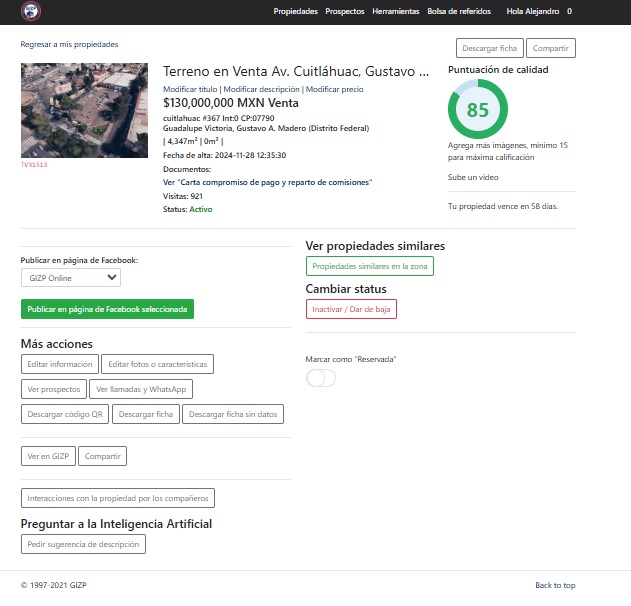Click Propiedades similares en la zona
631x606 pixels.
370,267
